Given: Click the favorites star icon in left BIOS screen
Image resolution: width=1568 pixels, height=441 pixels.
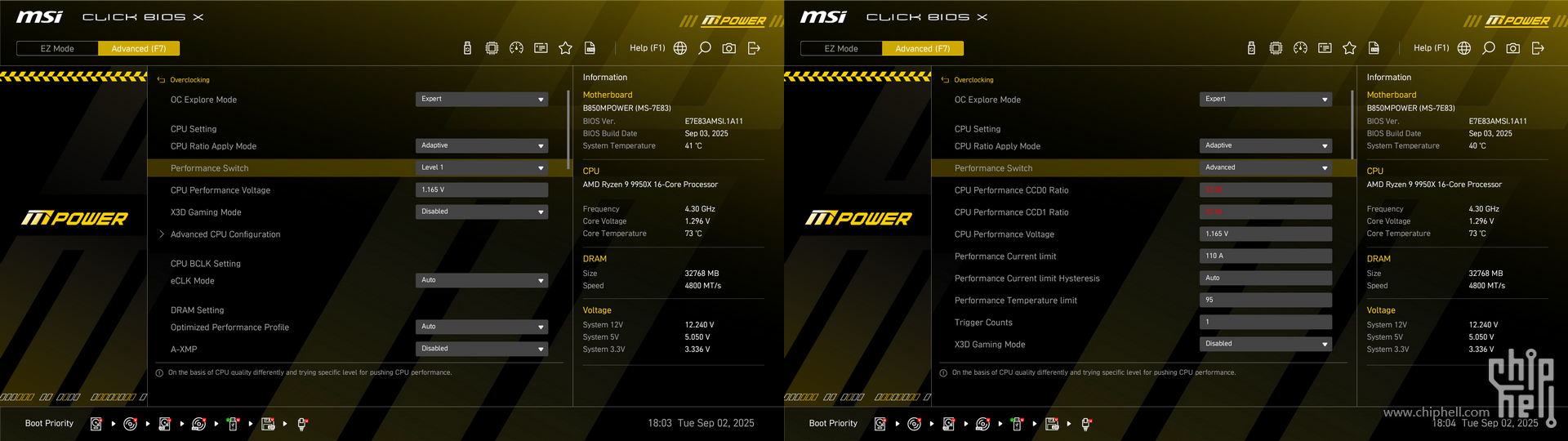Looking at the screenshot, I should (x=565, y=48).
